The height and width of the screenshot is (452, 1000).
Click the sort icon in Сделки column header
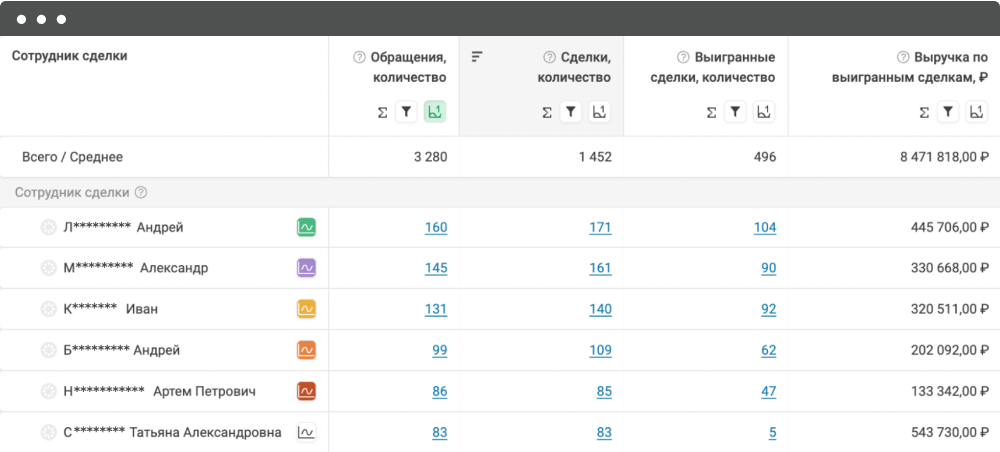477,57
